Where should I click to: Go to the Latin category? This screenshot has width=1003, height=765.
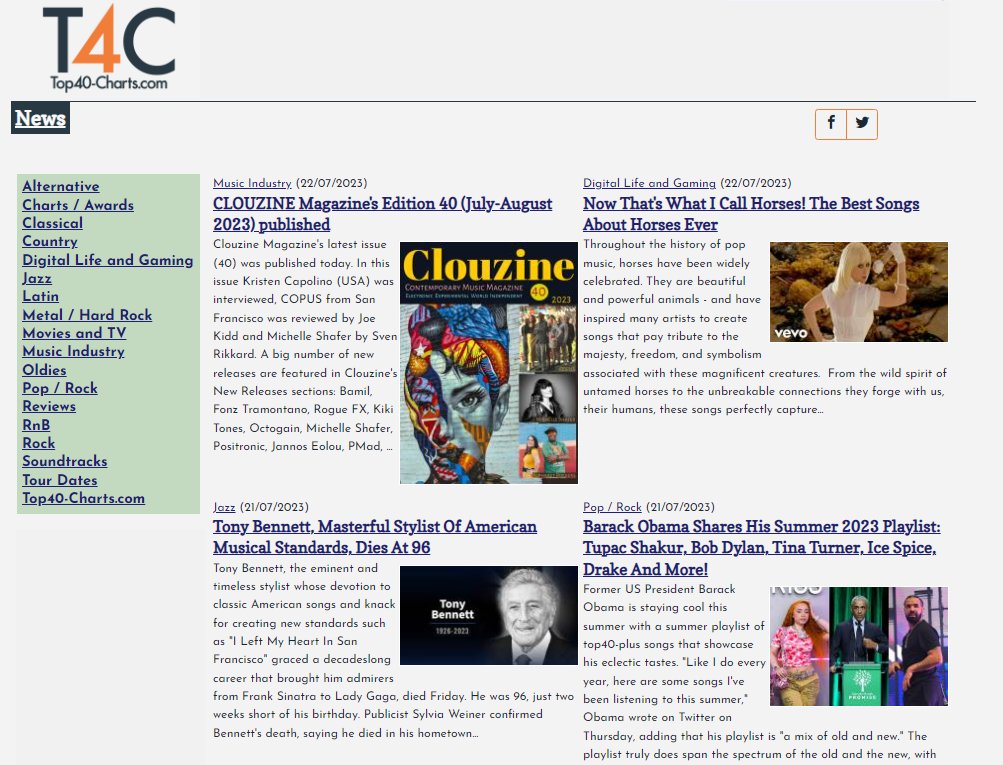pos(40,296)
